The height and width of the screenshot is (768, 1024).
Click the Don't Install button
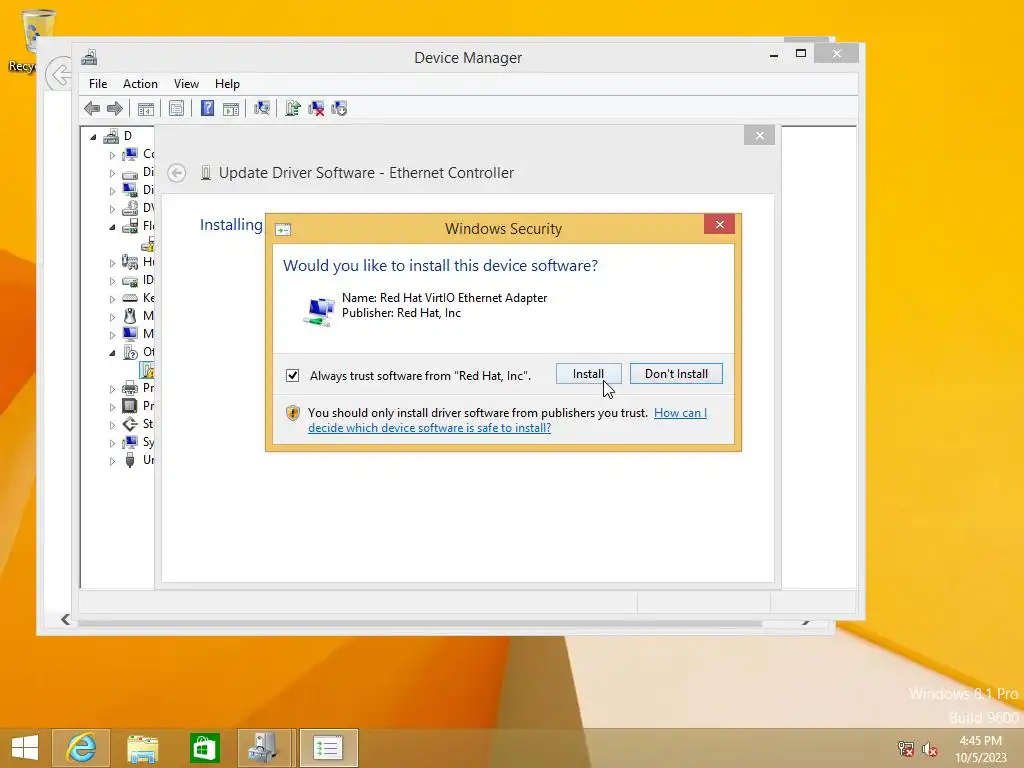(x=676, y=374)
